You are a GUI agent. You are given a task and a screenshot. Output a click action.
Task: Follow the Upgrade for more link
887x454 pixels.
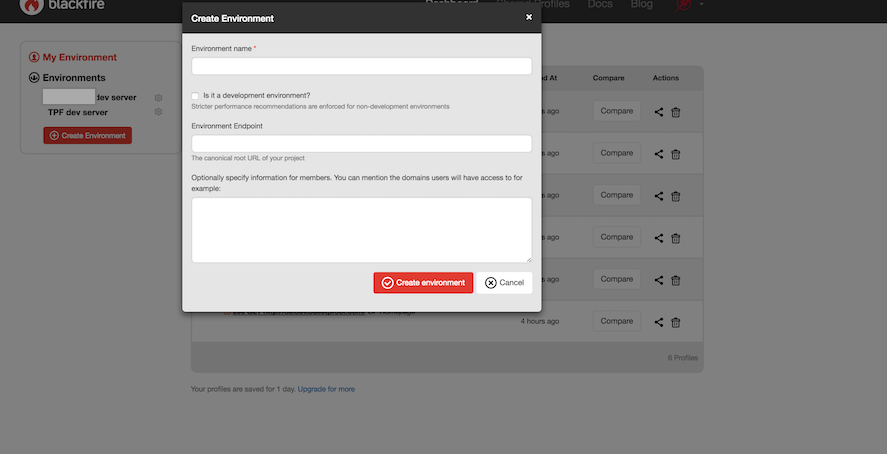pos(326,389)
